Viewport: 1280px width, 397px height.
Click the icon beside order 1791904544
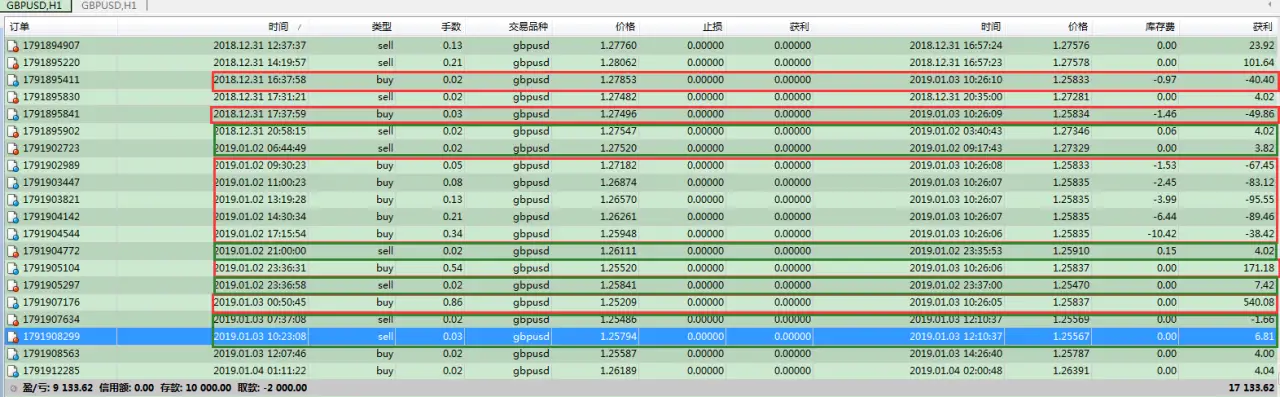click(x=13, y=233)
